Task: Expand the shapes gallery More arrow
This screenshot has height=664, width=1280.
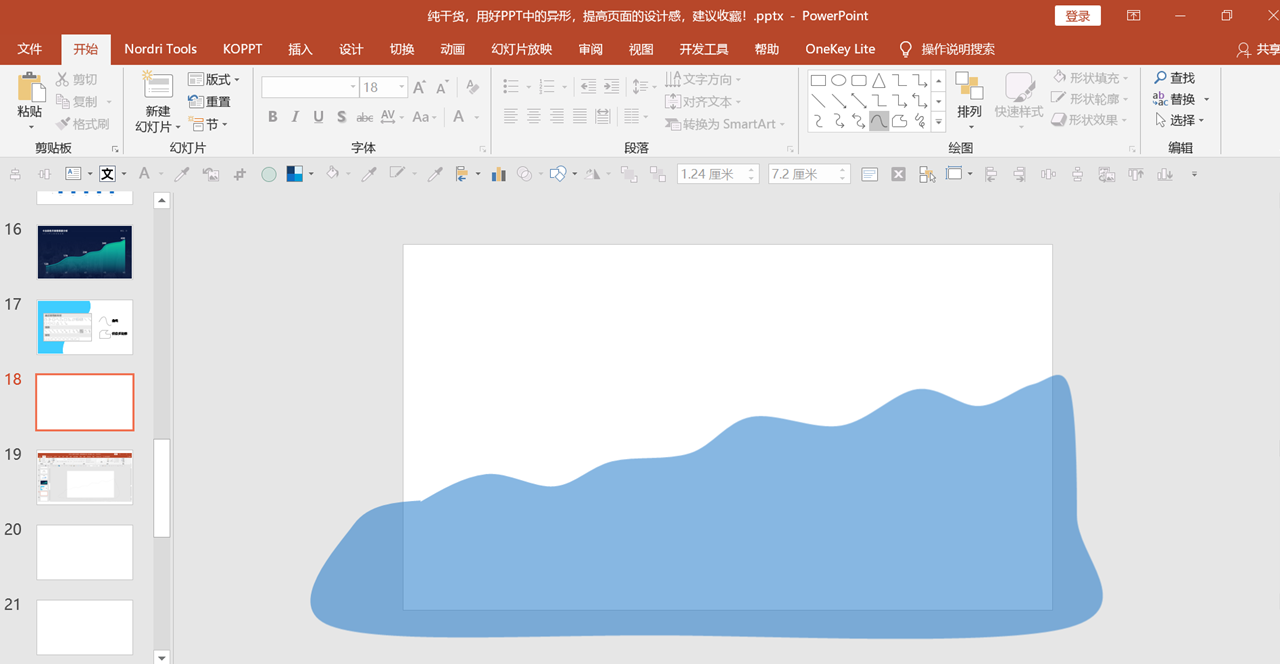Action: [938, 122]
